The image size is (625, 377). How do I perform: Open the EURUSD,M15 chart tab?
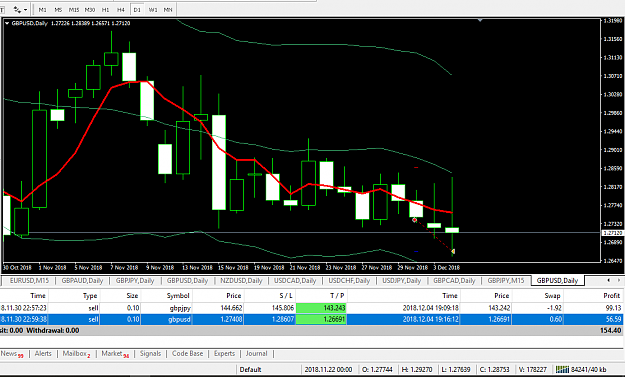pos(29,281)
